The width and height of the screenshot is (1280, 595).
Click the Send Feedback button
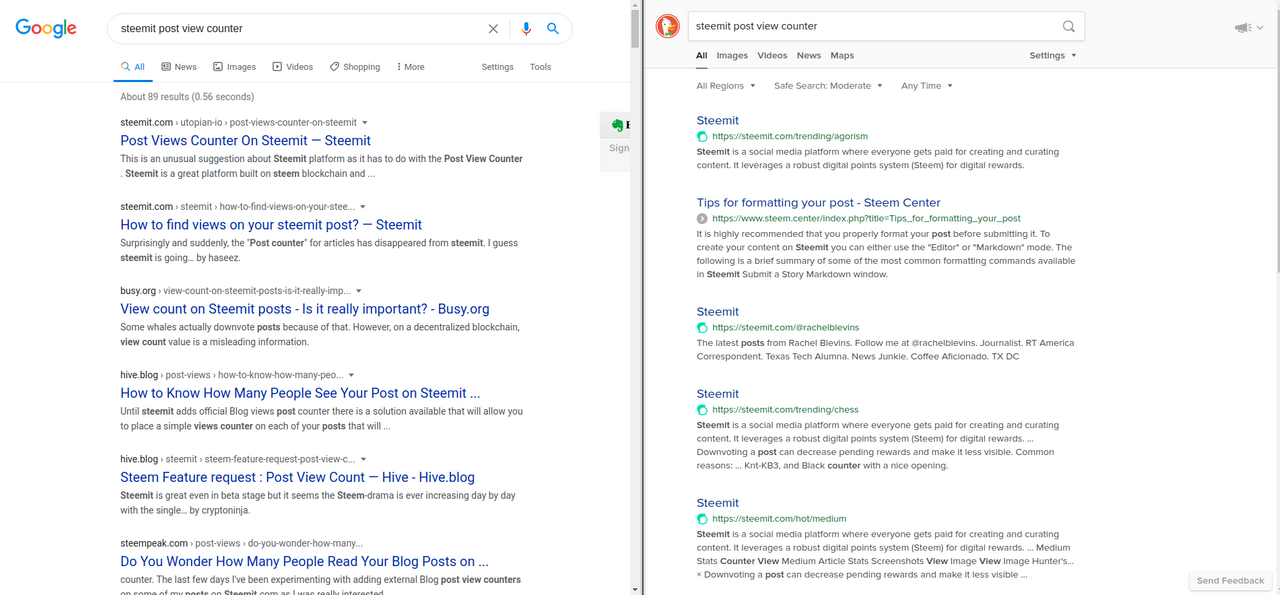(x=1230, y=581)
